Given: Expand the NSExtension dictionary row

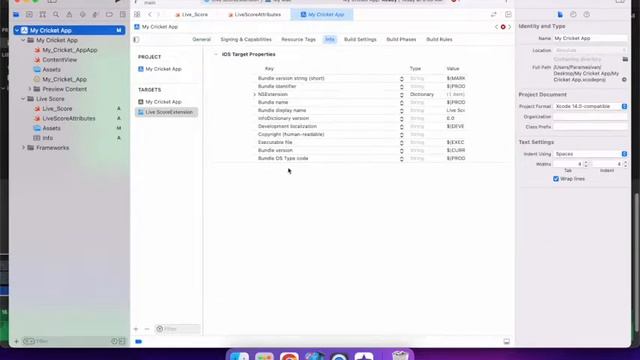Looking at the screenshot, I should pyautogui.click(x=255, y=94).
